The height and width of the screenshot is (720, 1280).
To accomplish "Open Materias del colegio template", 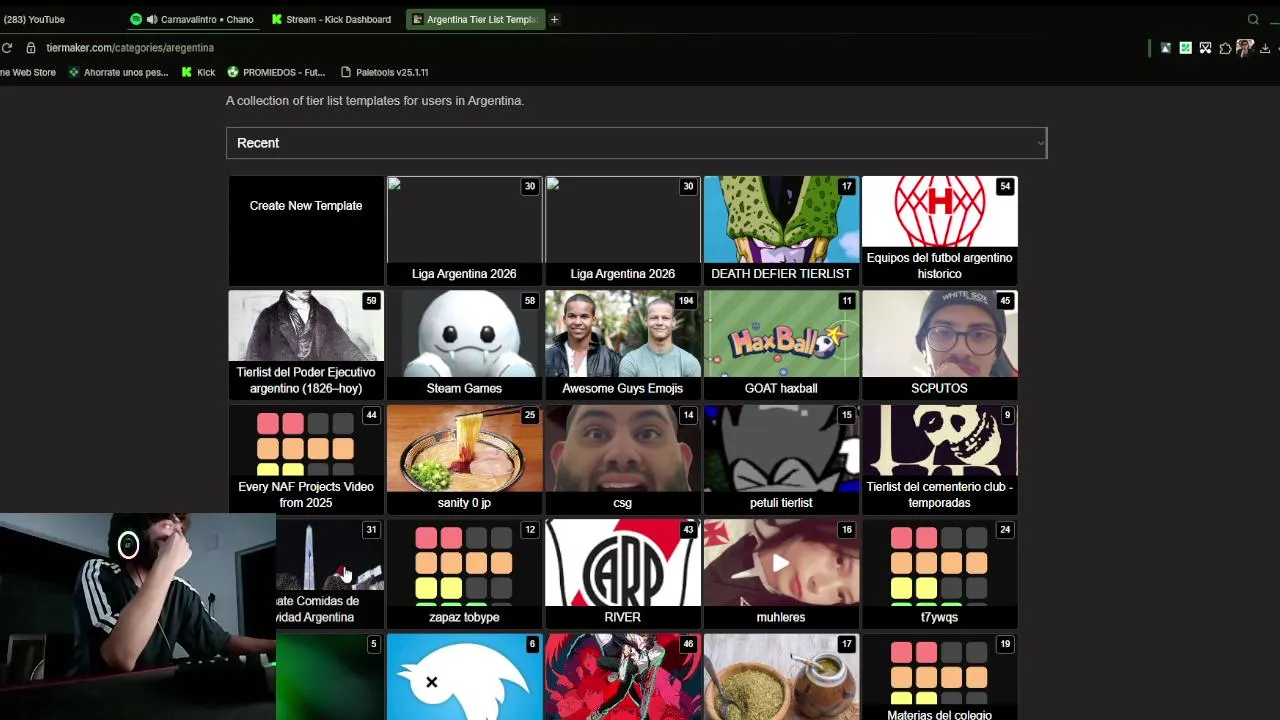I will click(939, 677).
